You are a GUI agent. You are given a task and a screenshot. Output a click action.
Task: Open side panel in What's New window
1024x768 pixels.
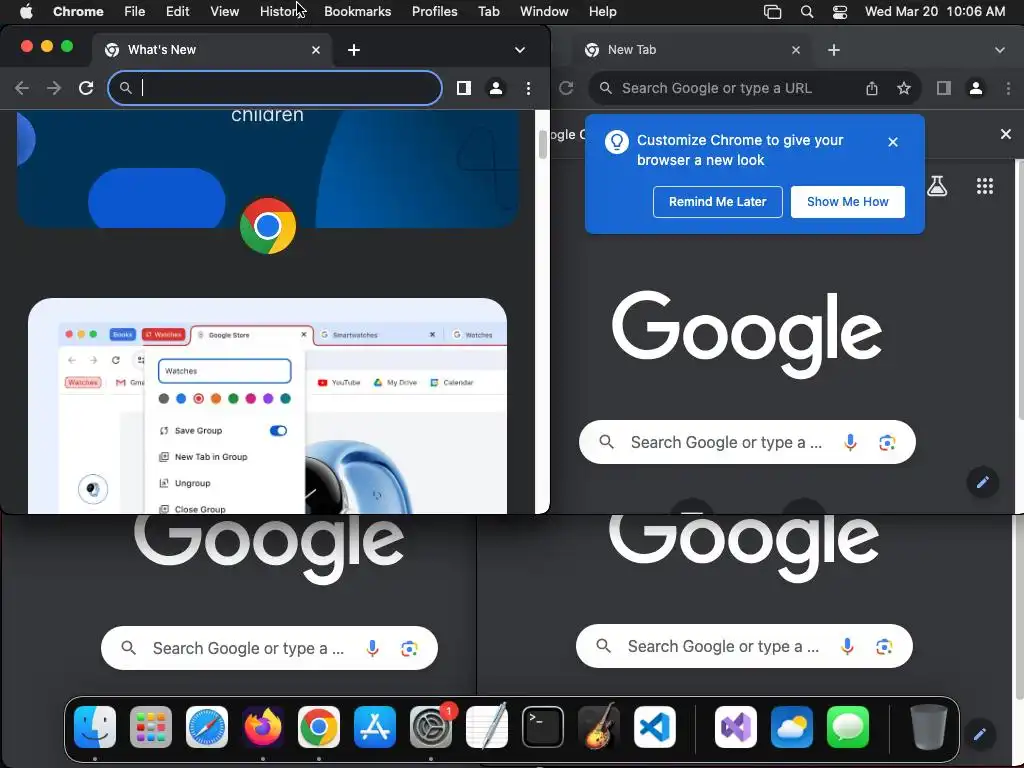click(x=464, y=88)
